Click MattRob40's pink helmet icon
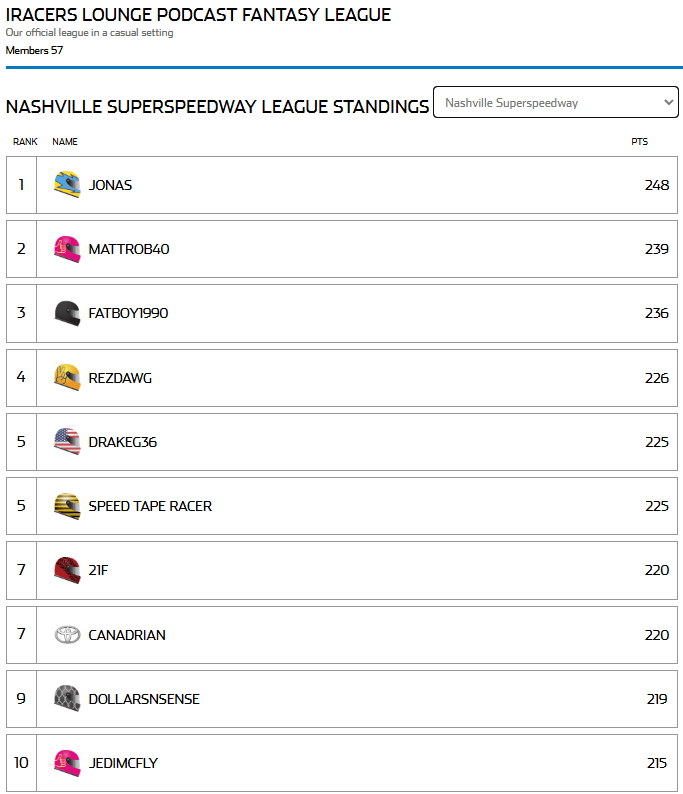The height and width of the screenshot is (794, 683). point(67,249)
